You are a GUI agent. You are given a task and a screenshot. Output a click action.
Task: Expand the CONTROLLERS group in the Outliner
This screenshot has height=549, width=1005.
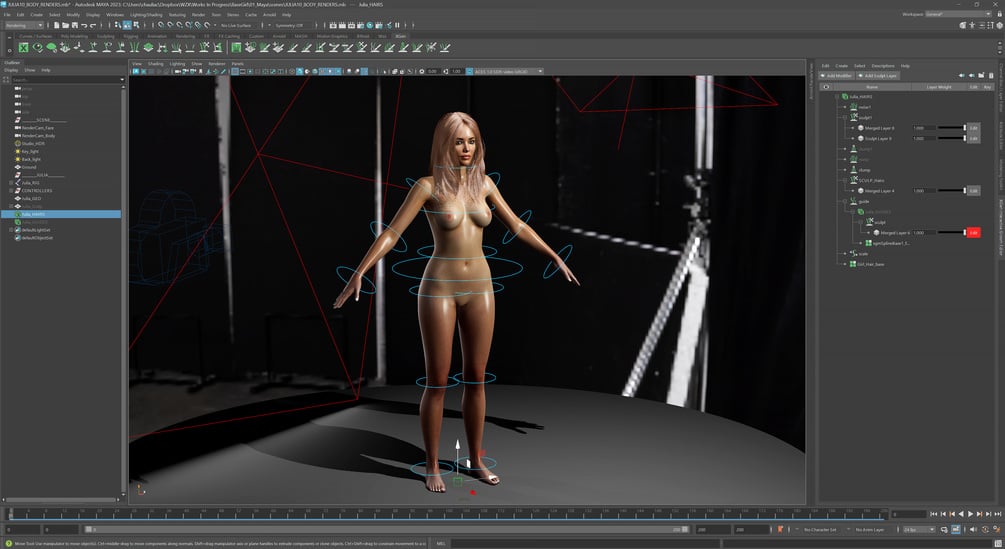coord(11,191)
